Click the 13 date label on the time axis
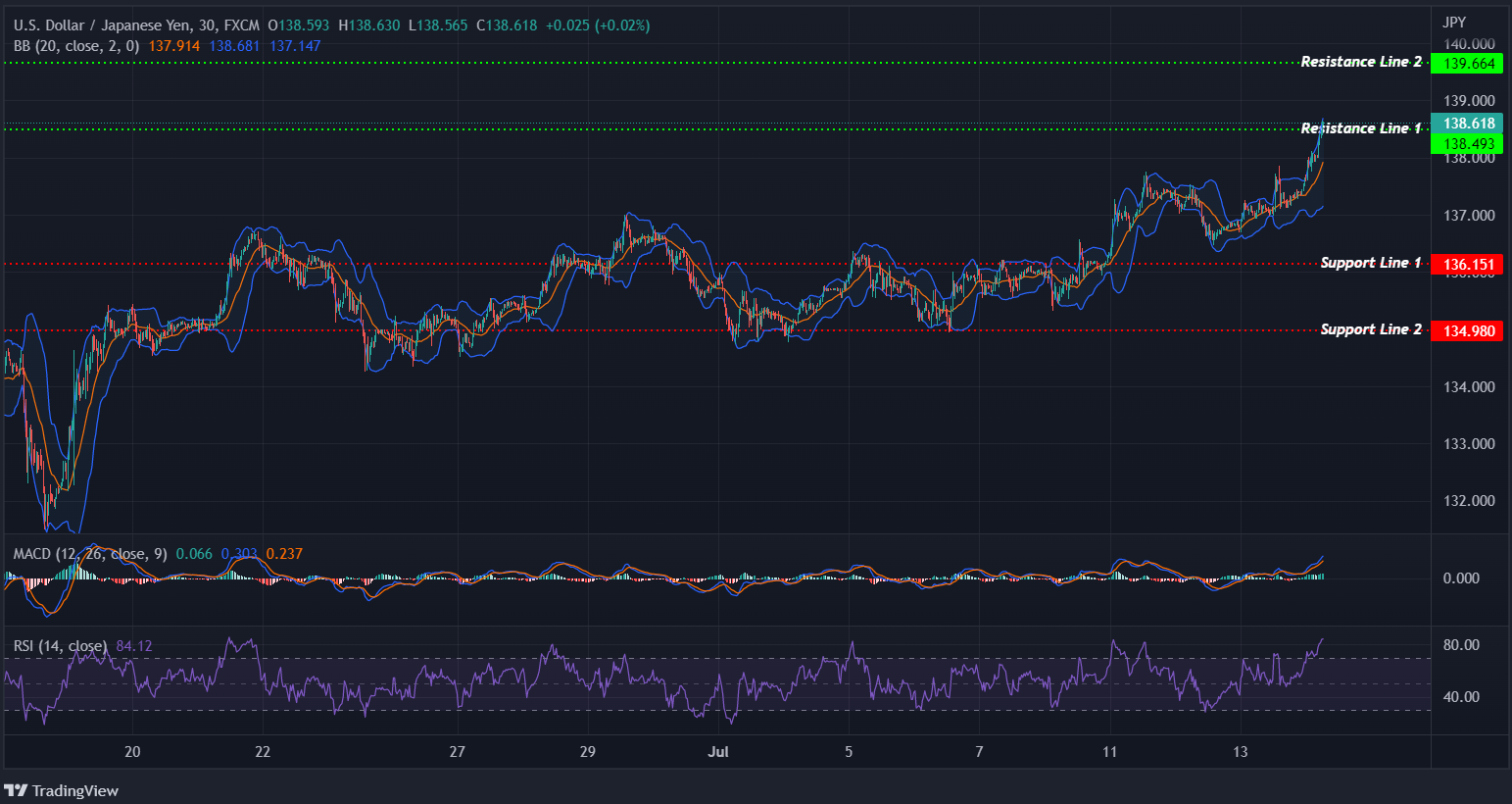This screenshot has height=804, width=1512. (x=1241, y=751)
